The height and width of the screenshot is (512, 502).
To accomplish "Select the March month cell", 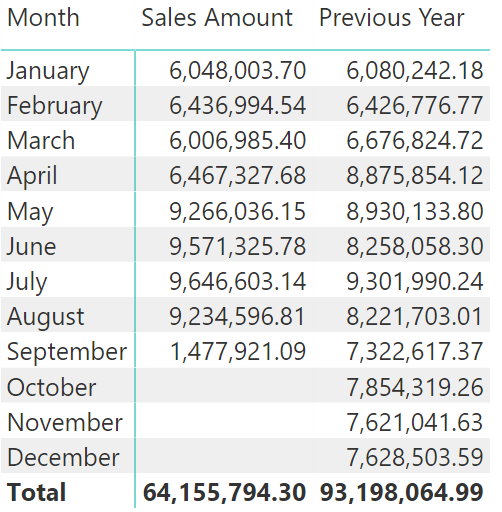I will click(x=41, y=140).
